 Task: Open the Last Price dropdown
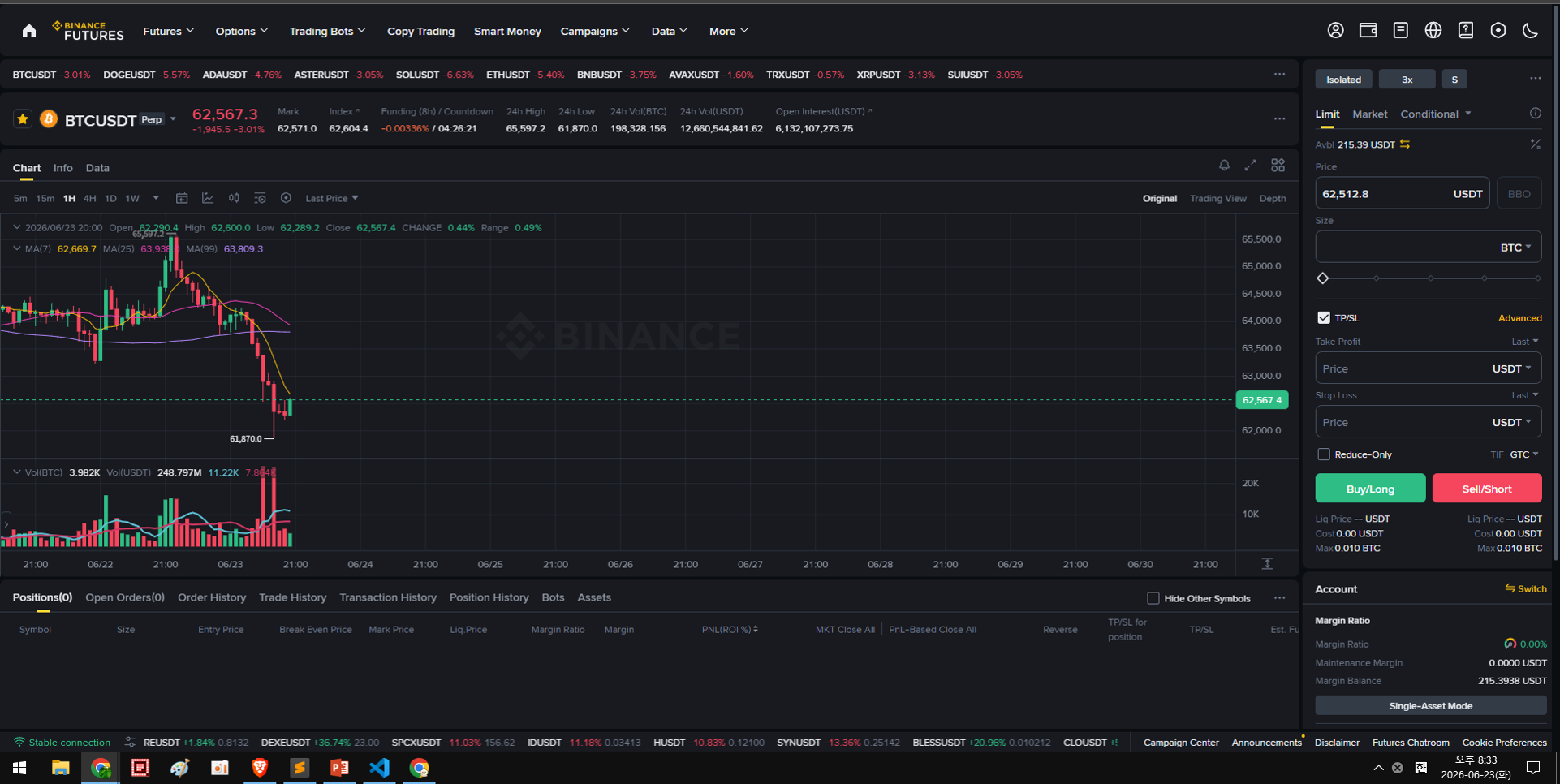[x=331, y=198]
